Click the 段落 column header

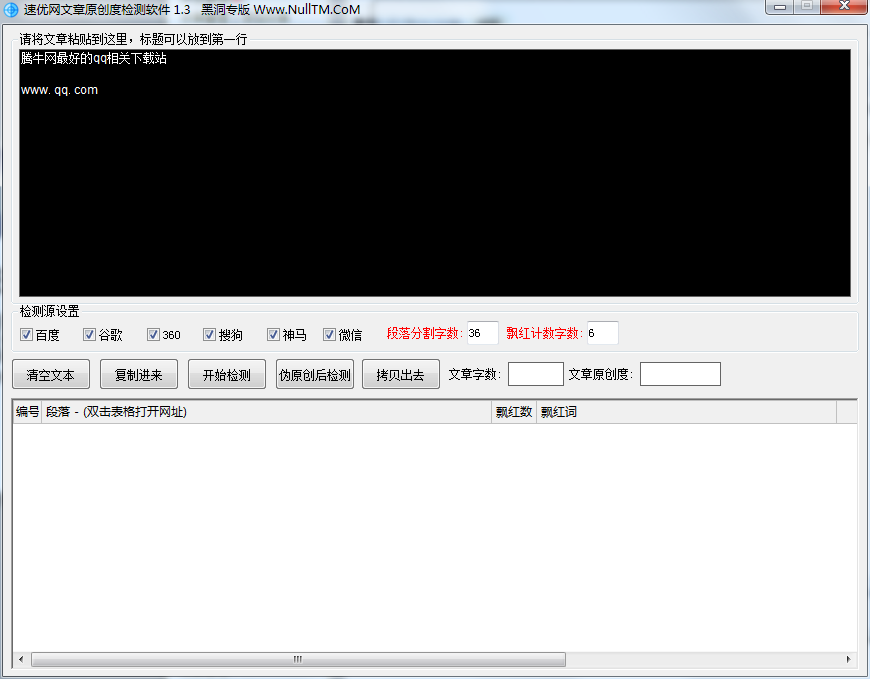[x=266, y=412]
